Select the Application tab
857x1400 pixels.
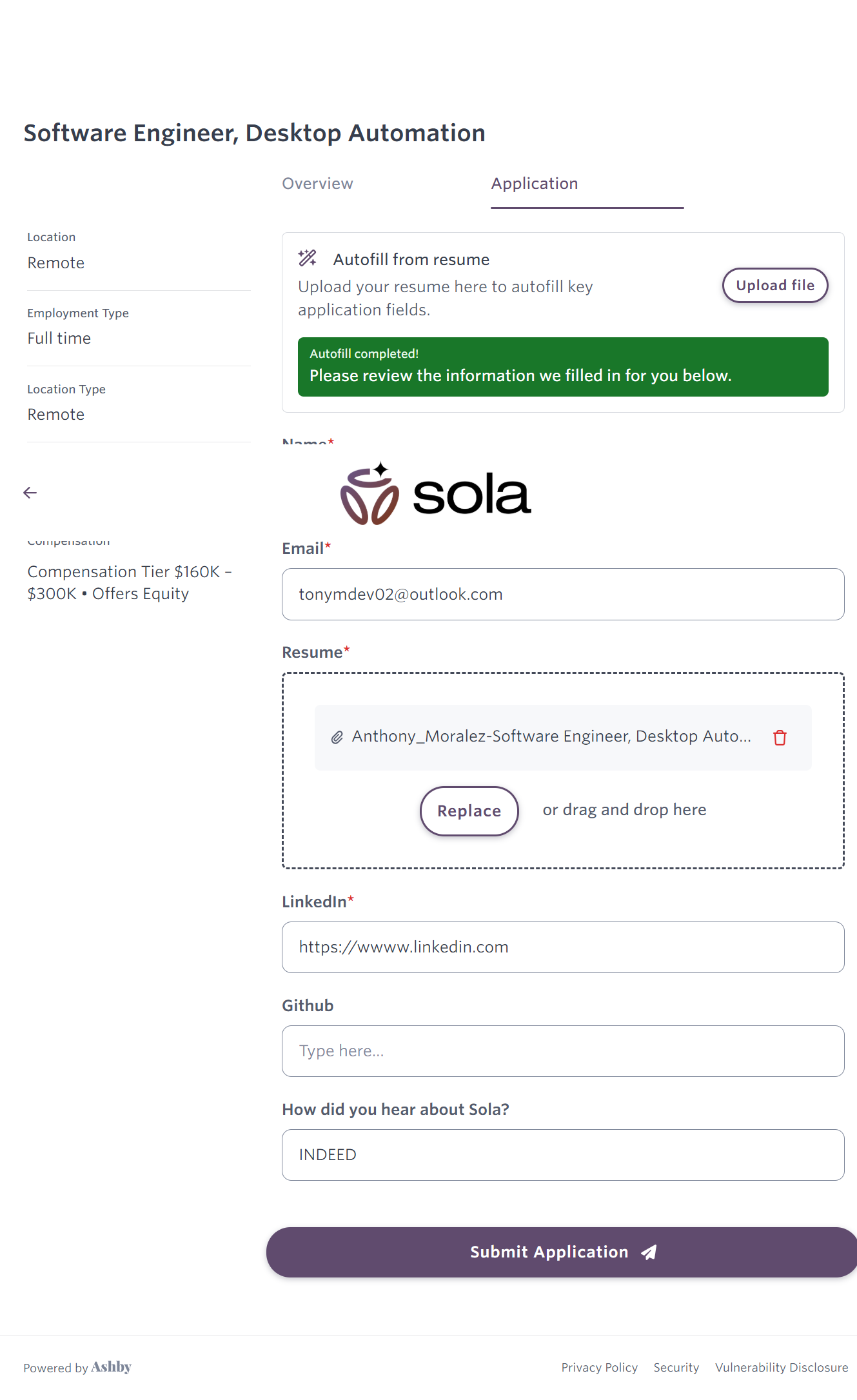click(535, 184)
